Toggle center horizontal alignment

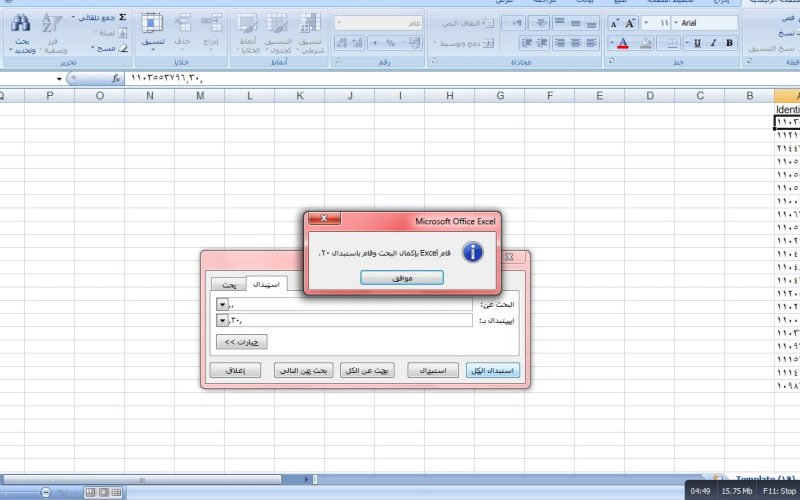tap(576, 43)
